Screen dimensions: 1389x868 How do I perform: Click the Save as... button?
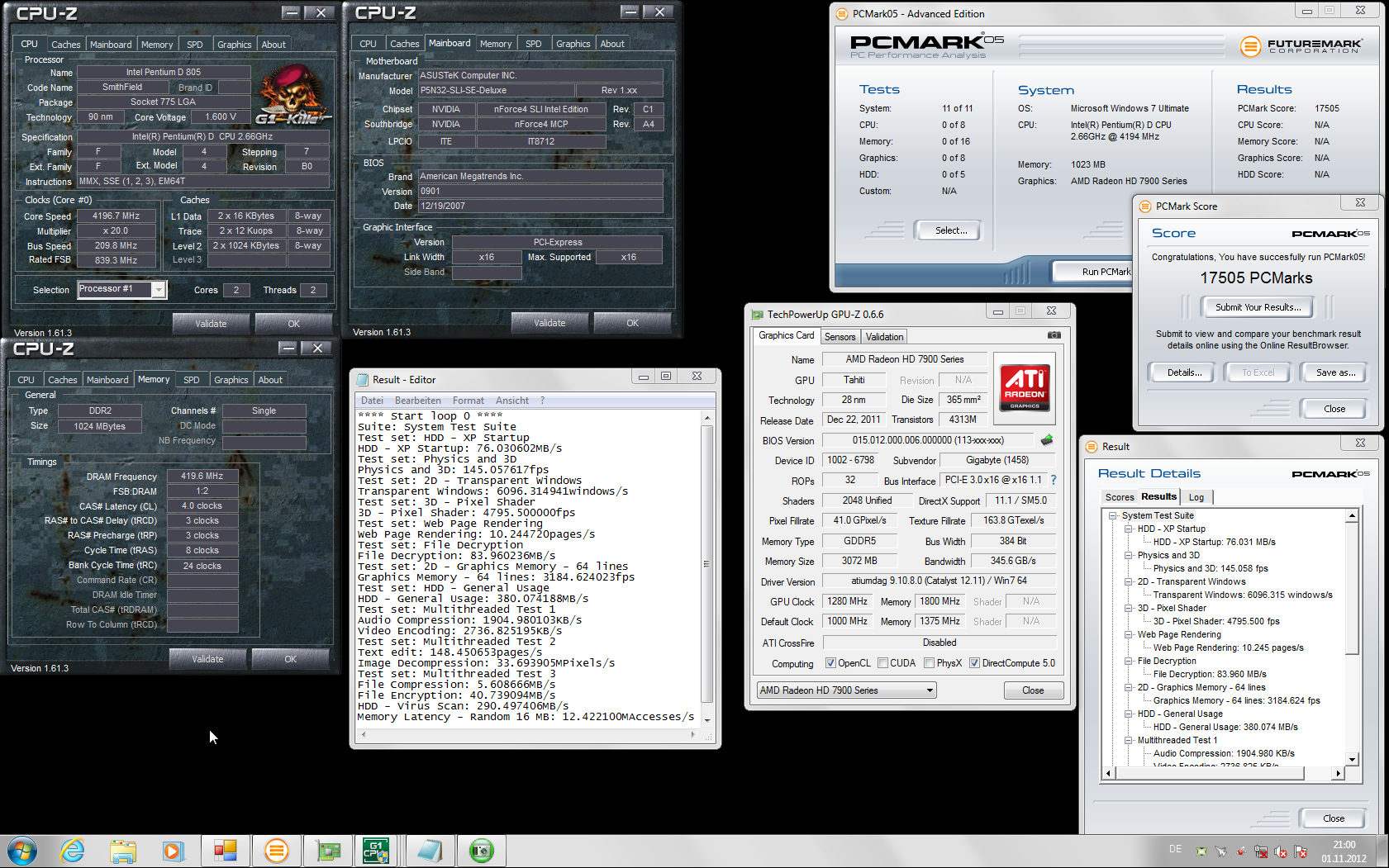click(1335, 372)
